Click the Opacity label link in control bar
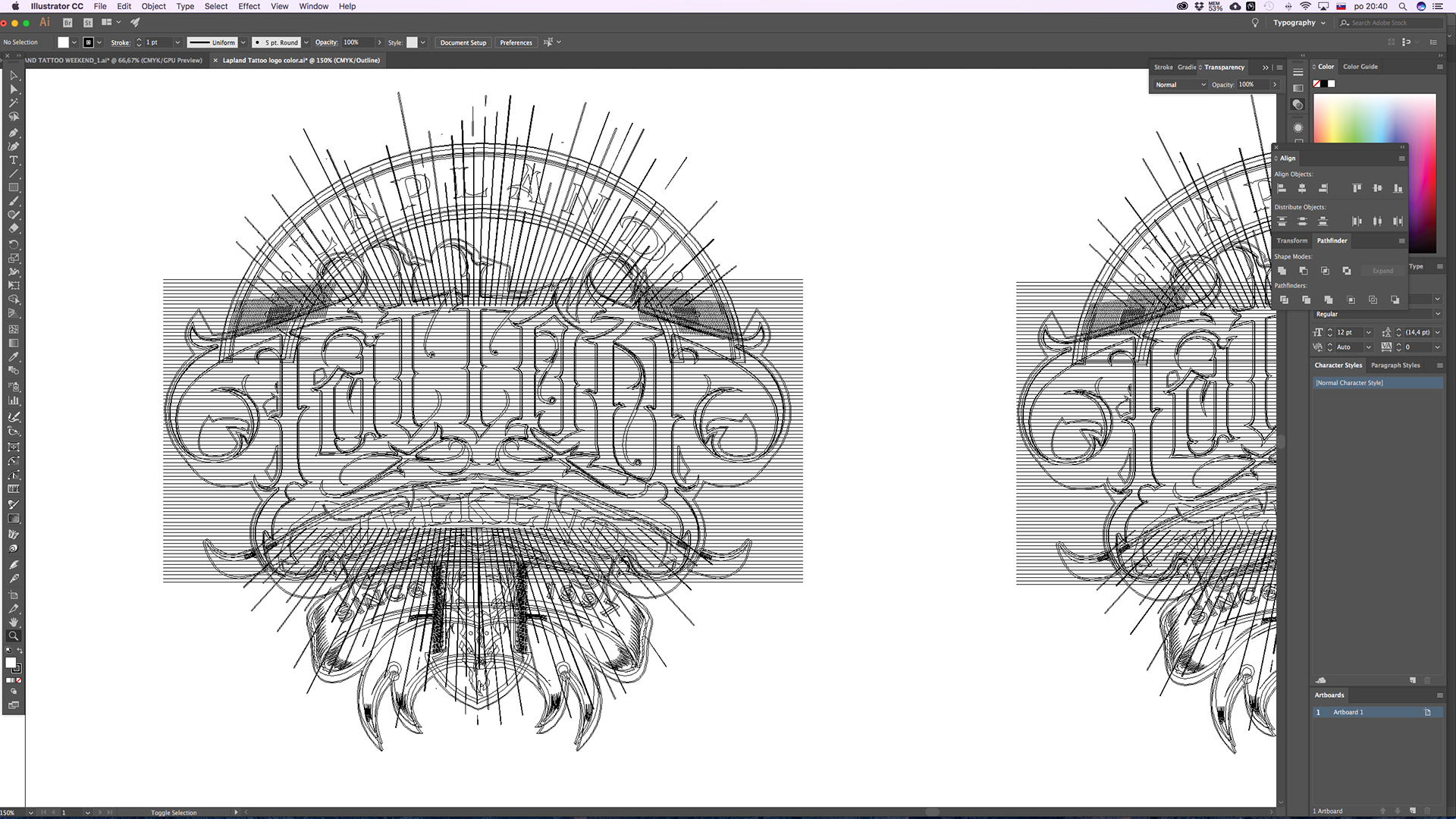The height and width of the screenshot is (819, 1456). coord(326,42)
